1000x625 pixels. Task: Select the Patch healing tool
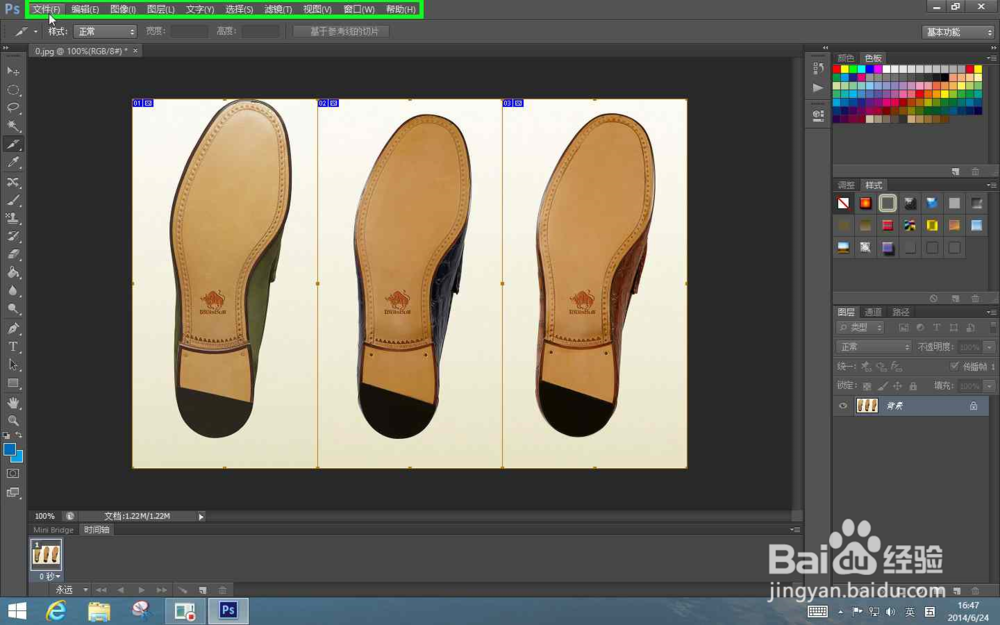point(13,182)
